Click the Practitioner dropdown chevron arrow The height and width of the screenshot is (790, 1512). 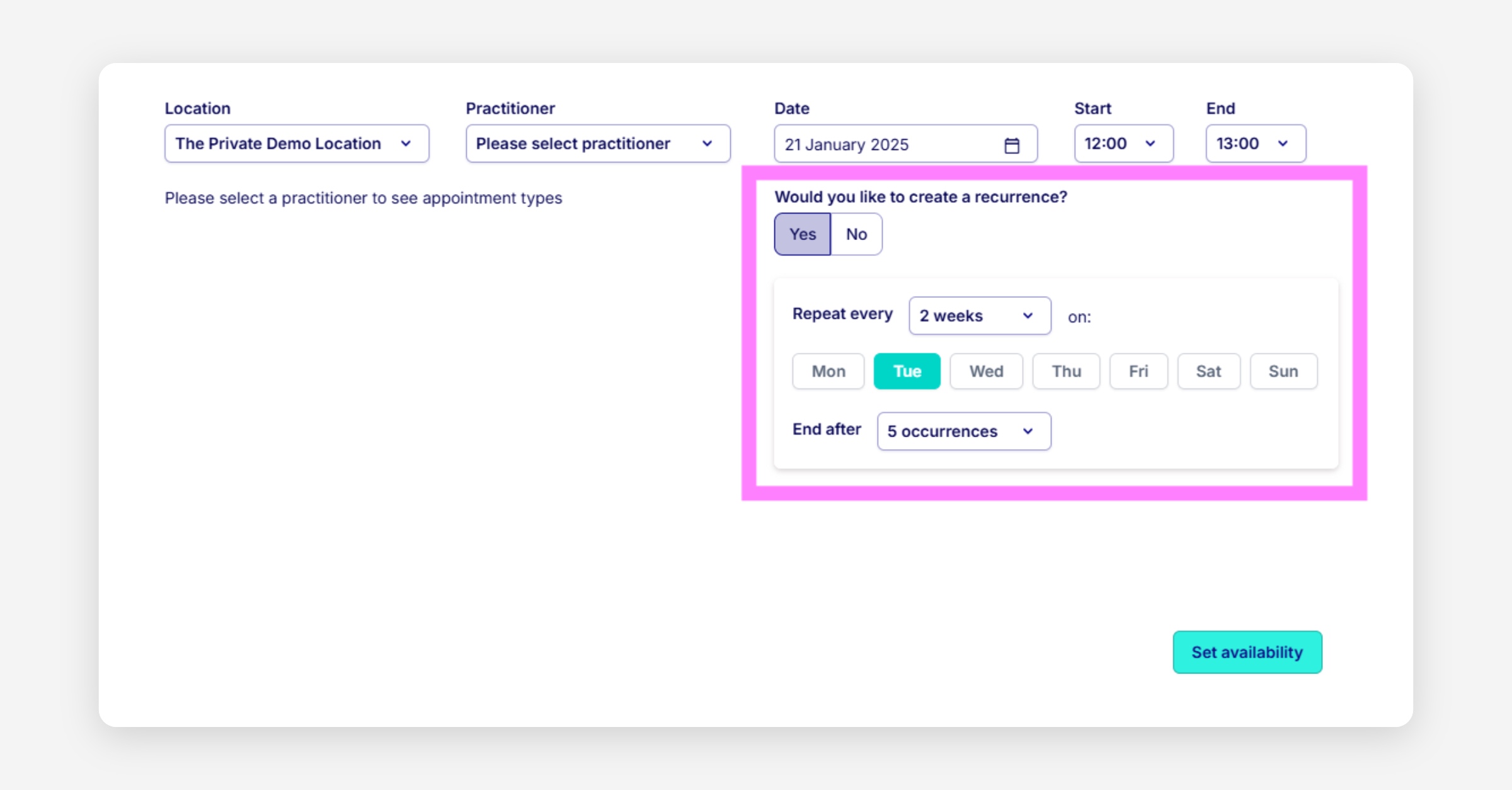click(707, 144)
